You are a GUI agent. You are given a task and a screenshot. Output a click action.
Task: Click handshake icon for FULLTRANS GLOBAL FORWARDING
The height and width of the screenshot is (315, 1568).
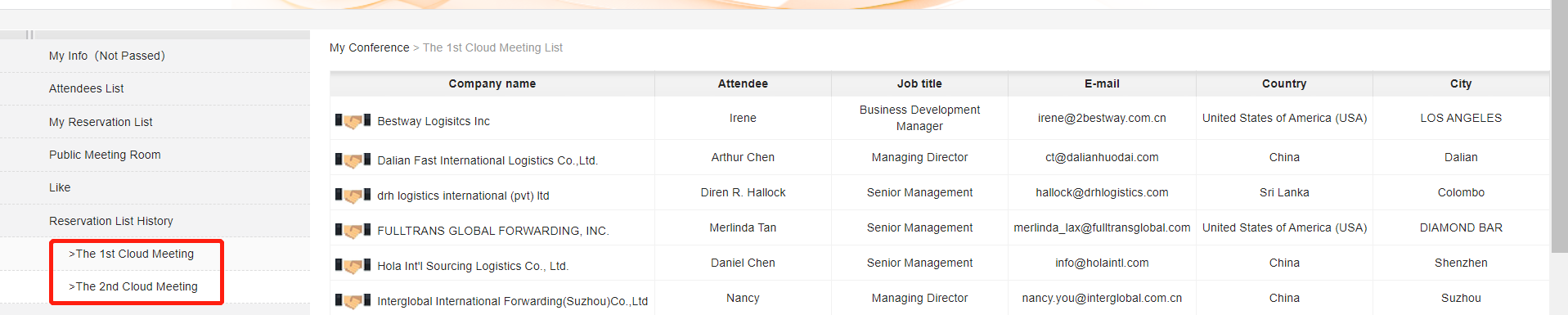[353, 231]
